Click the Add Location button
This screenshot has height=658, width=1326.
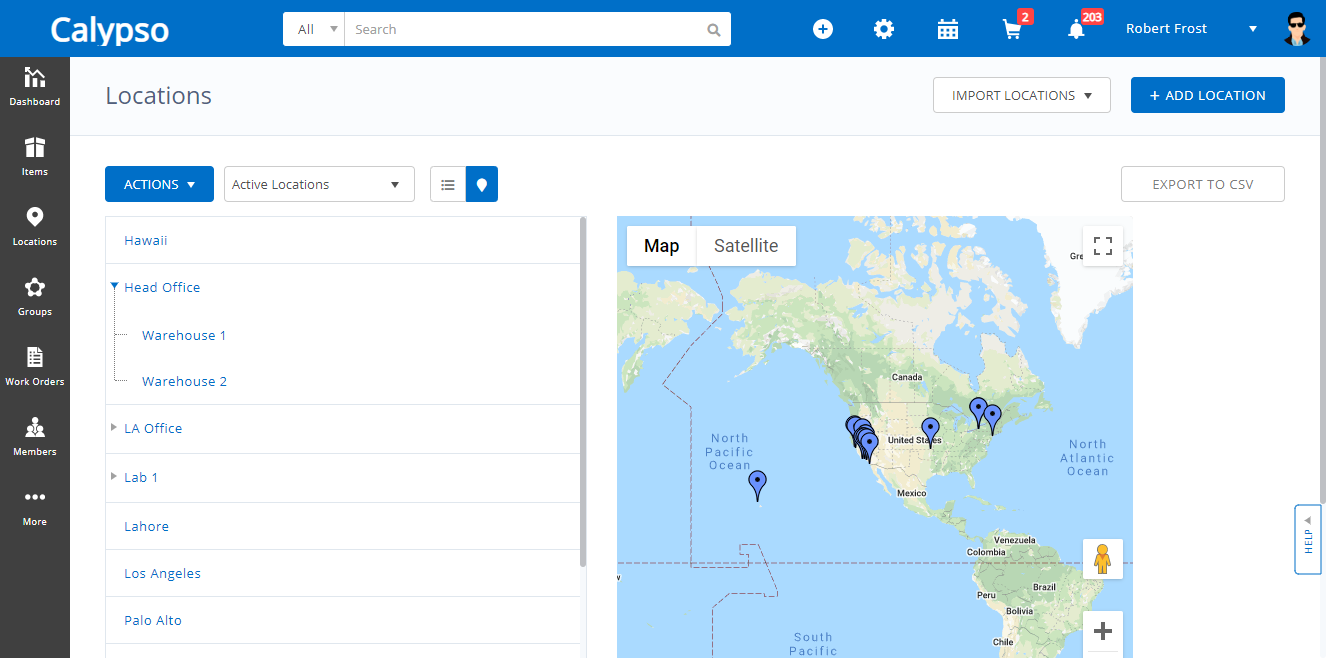[1207, 96]
